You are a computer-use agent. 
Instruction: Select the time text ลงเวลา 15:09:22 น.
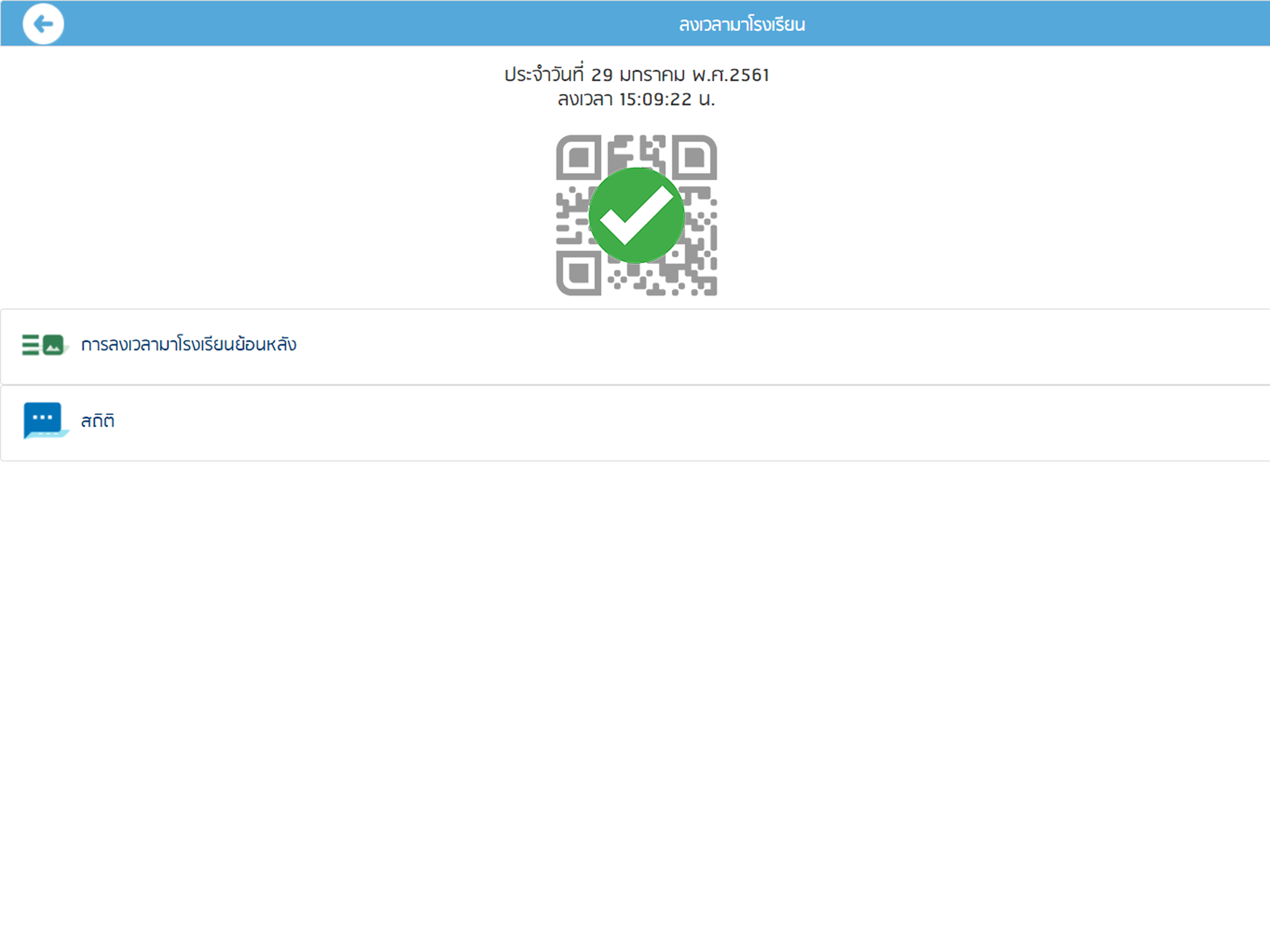[x=636, y=99]
